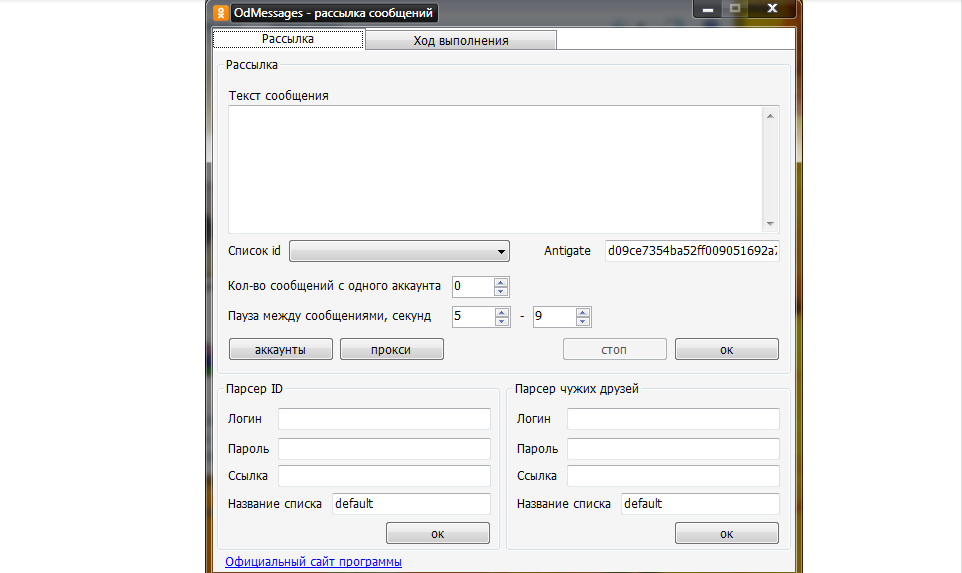Increase minimum pause seconds value
Viewport: 962px width, 573px height.
[501, 312]
